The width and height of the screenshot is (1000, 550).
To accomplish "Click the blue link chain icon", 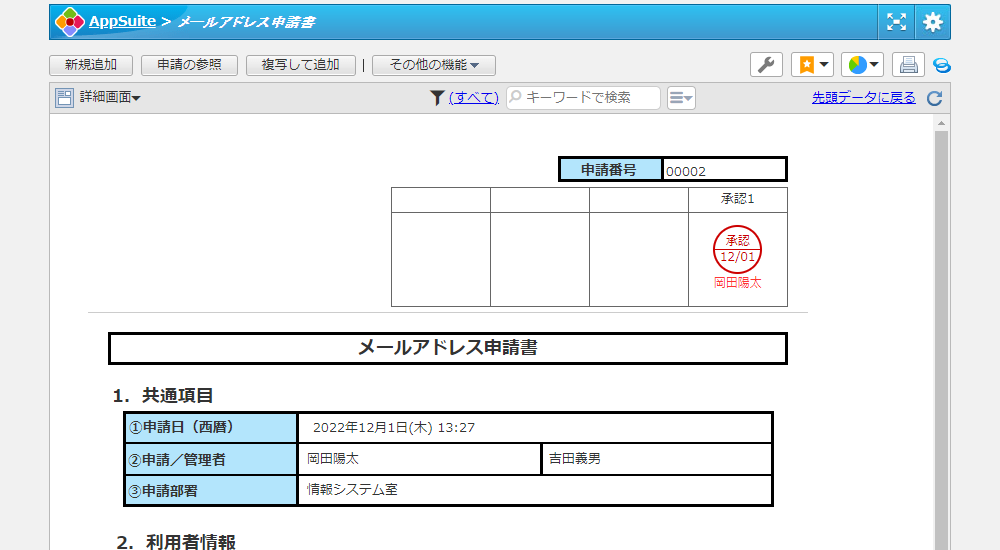I will coord(941,65).
